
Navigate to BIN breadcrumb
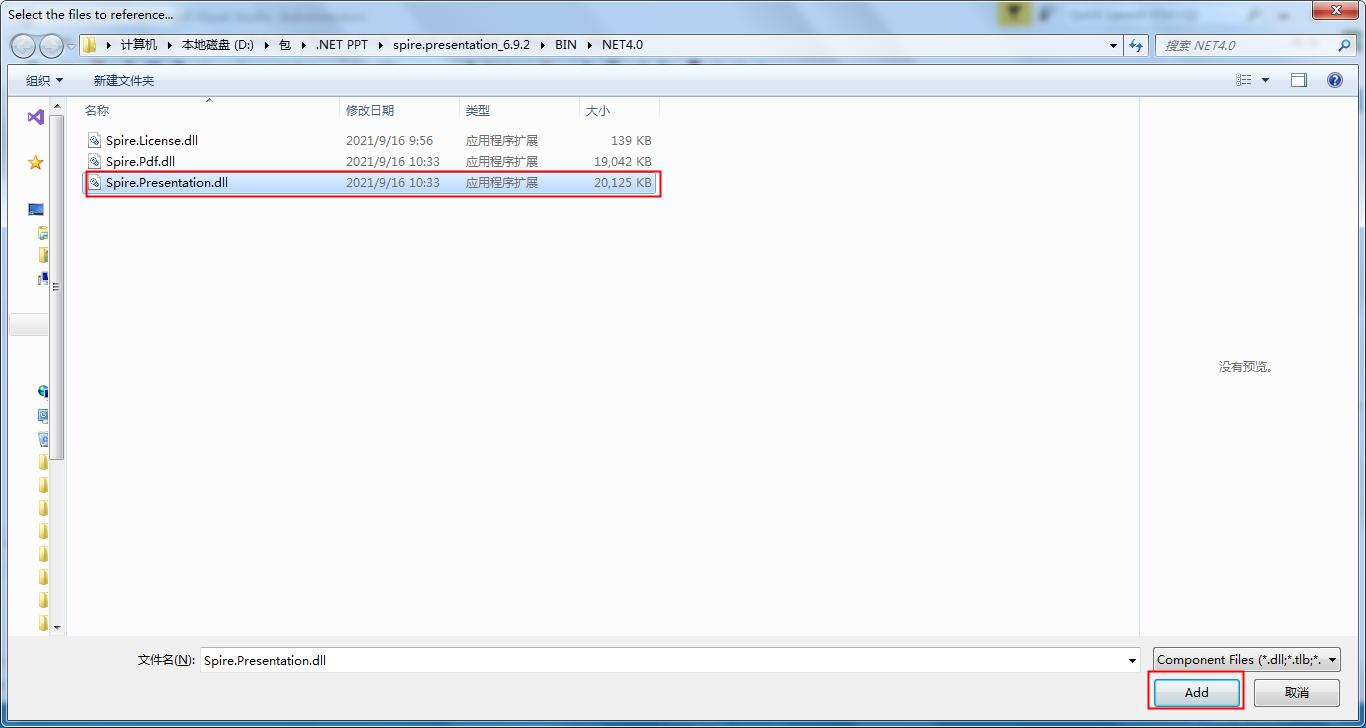[566, 45]
